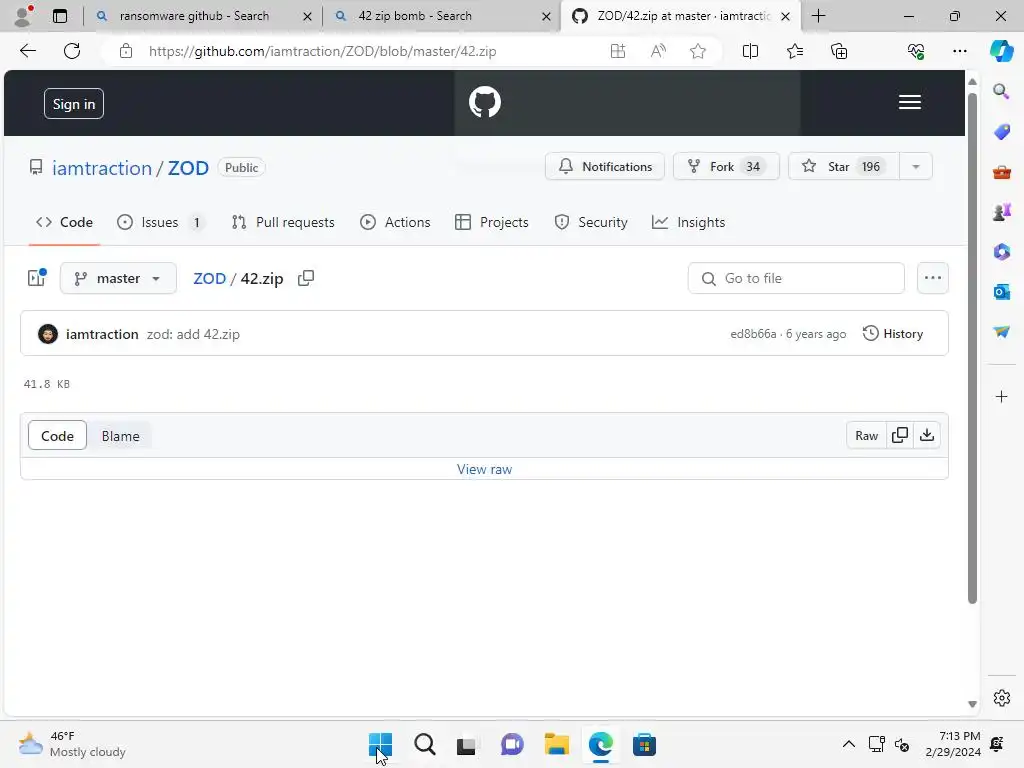The height and width of the screenshot is (768, 1024).
Task: Switch to the Code repository tab
Action: click(x=64, y=222)
